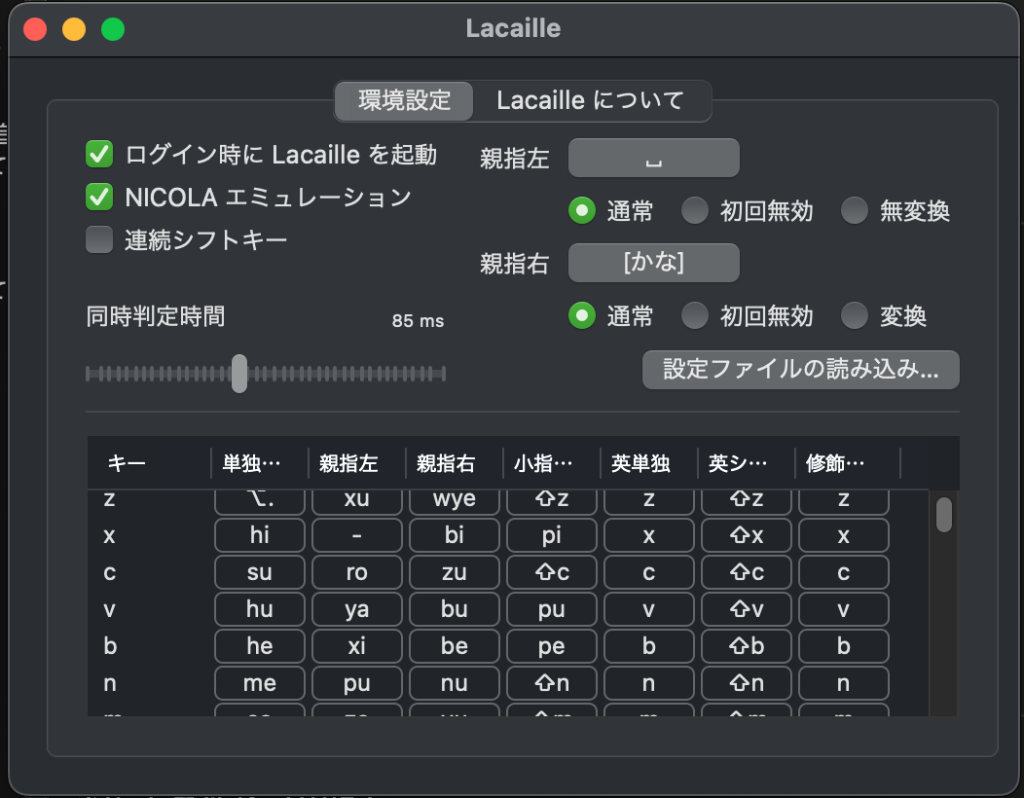Select 初回無効 radio for 親指右
This screenshot has height=798, width=1024.
tap(695, 316)
